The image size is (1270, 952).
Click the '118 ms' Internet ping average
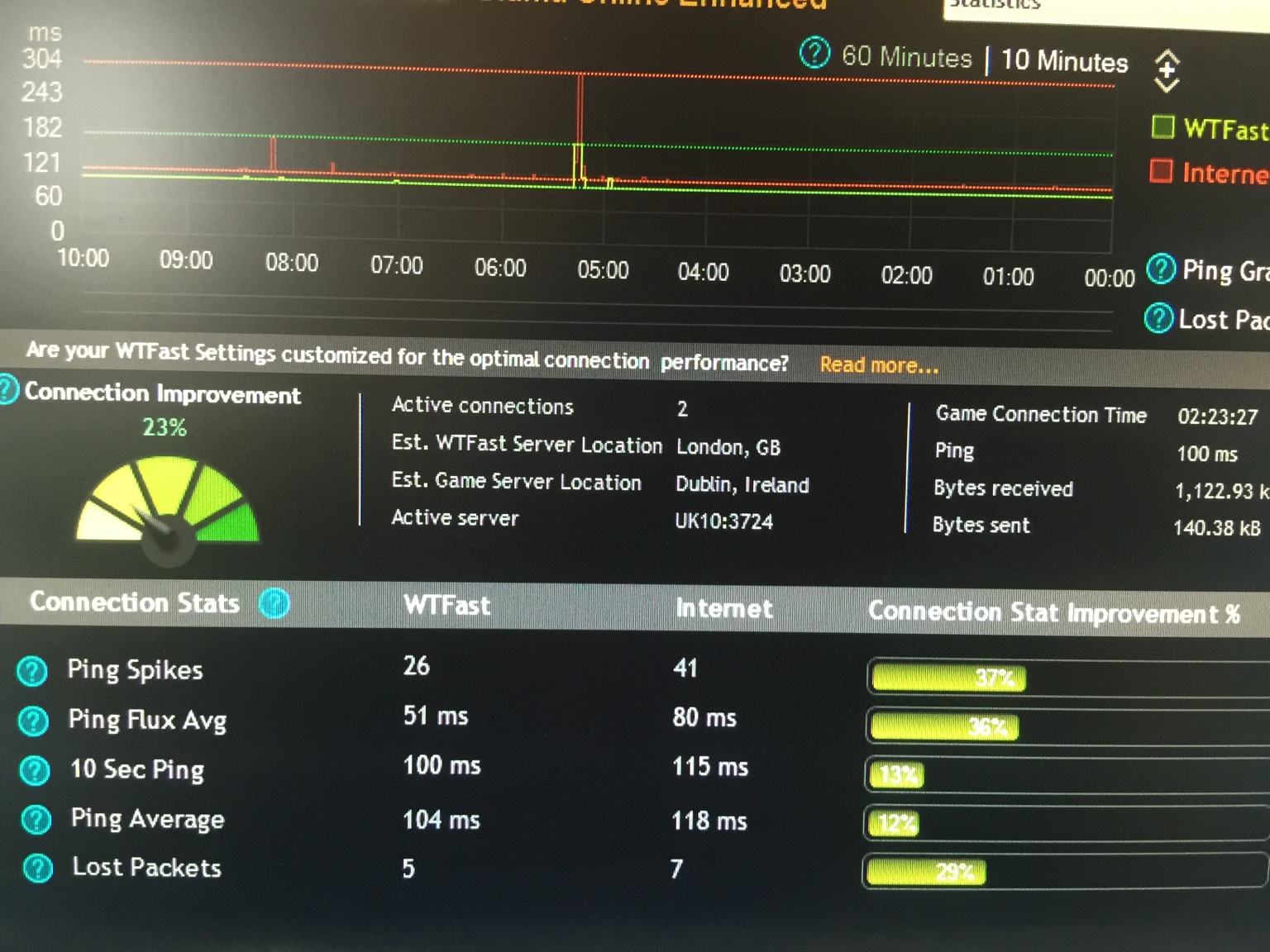[x=709, y=821]
